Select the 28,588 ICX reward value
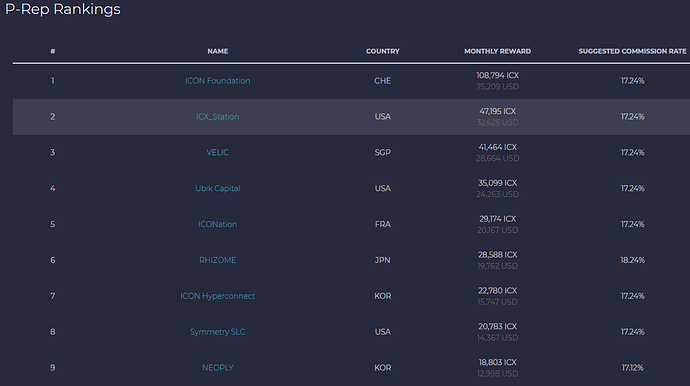Viewport: 690px width, 386px height. [497, 255]
